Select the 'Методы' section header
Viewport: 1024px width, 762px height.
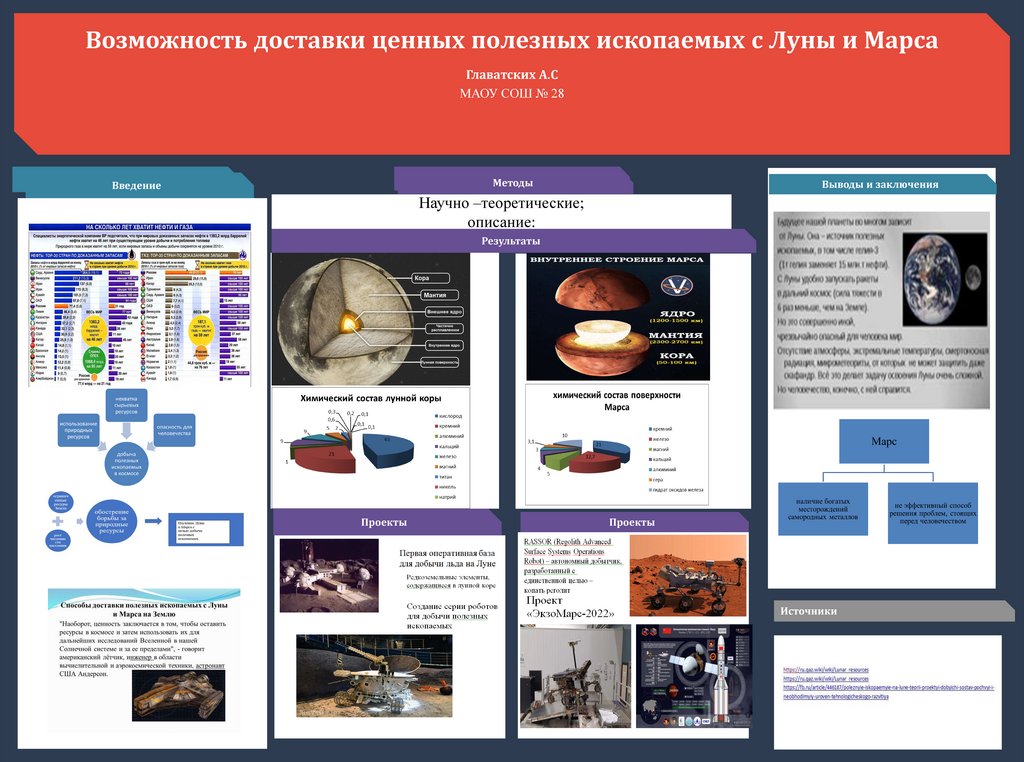(511, 183)
